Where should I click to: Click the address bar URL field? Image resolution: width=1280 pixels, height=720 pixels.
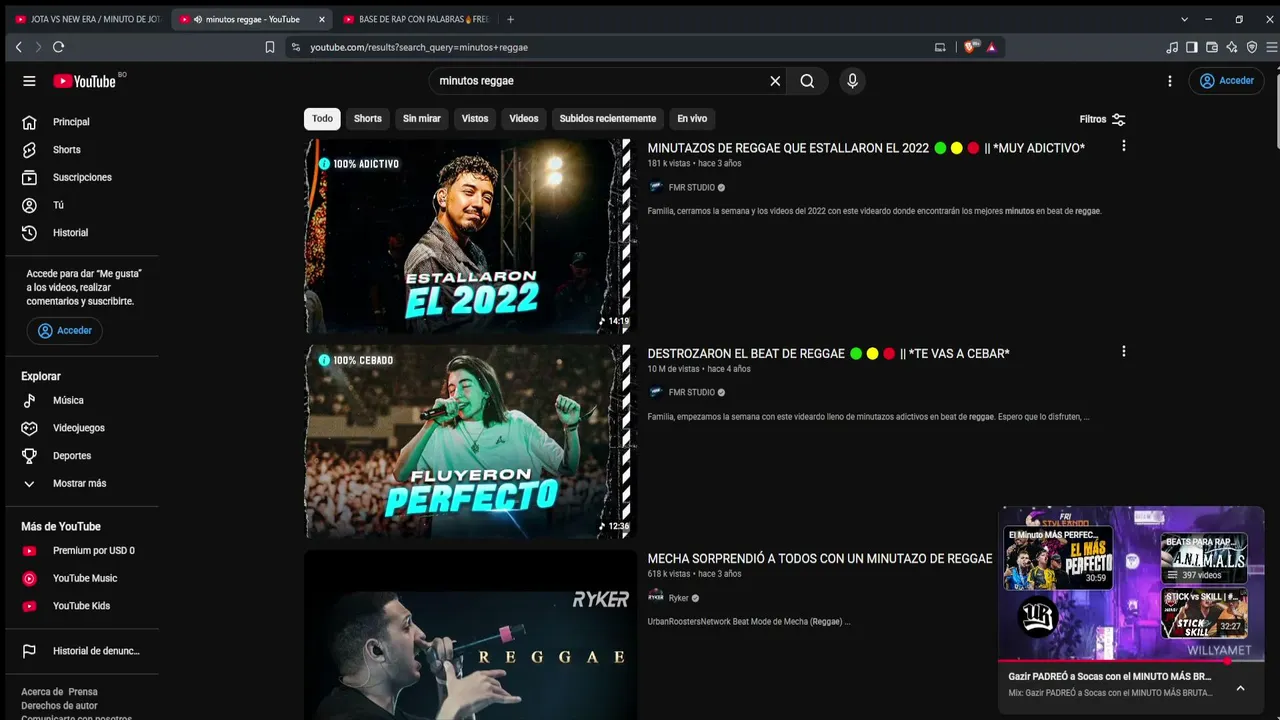pyautogui.click(x=610, y=47)
